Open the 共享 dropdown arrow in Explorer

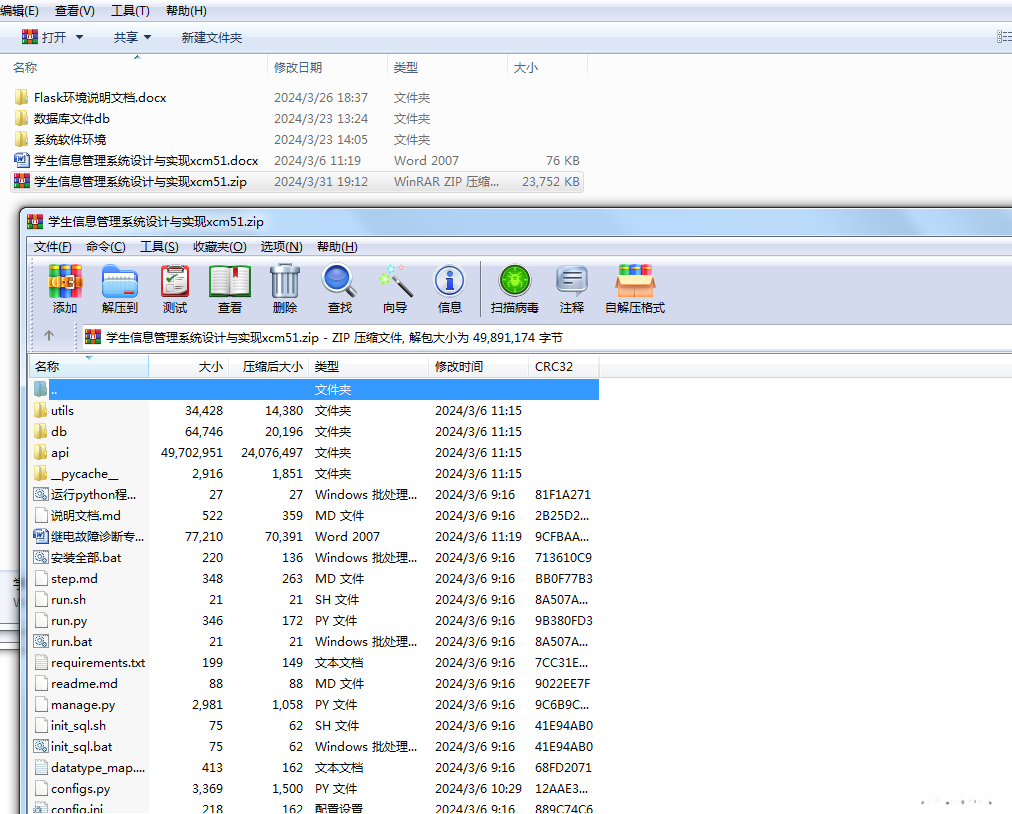pyautogui.click(x=147, y=37)
